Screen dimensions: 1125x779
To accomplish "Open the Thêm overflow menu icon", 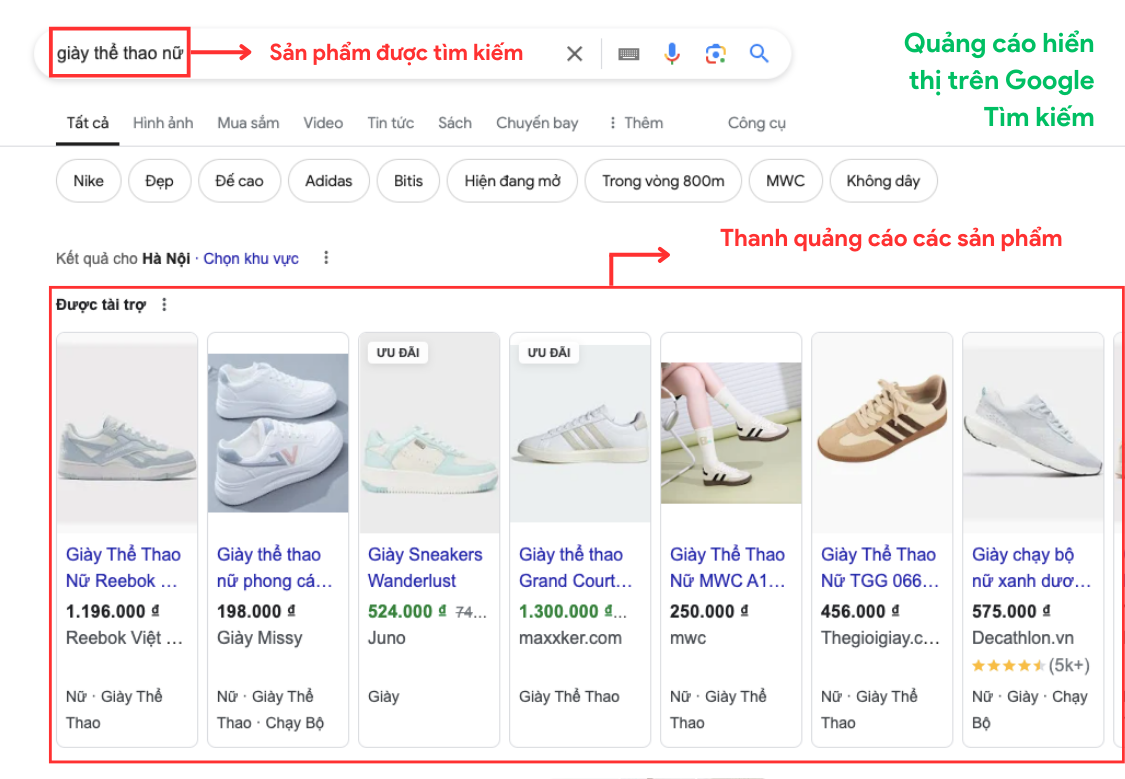I will 613,122.
